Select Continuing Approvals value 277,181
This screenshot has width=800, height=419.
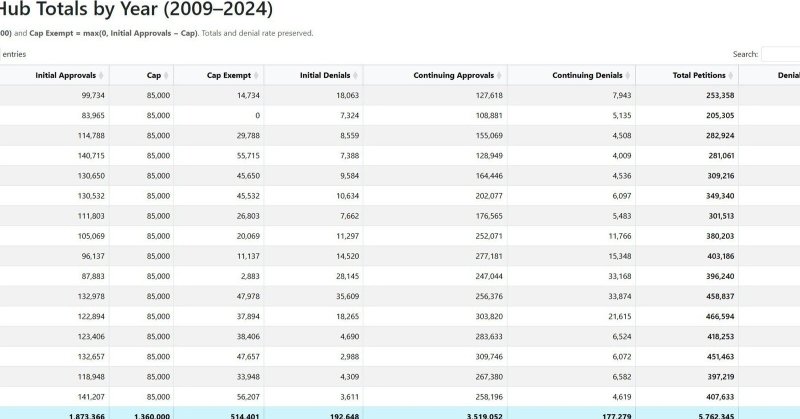click(489, 256)
